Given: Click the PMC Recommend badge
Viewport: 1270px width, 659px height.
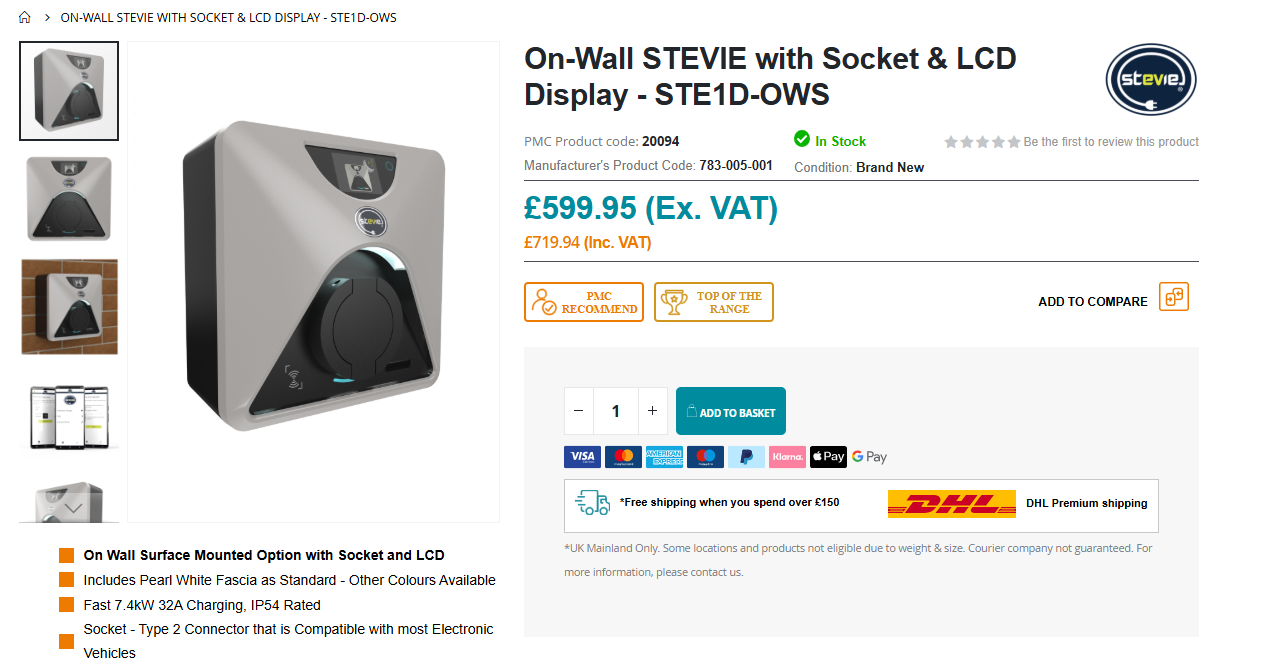Looking at the screenshot, I should pyautogui.click(x=584, y=302).
